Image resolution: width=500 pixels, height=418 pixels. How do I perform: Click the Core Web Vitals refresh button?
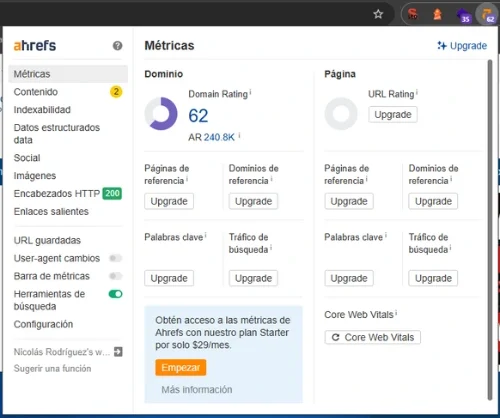(x=373, y=337)
